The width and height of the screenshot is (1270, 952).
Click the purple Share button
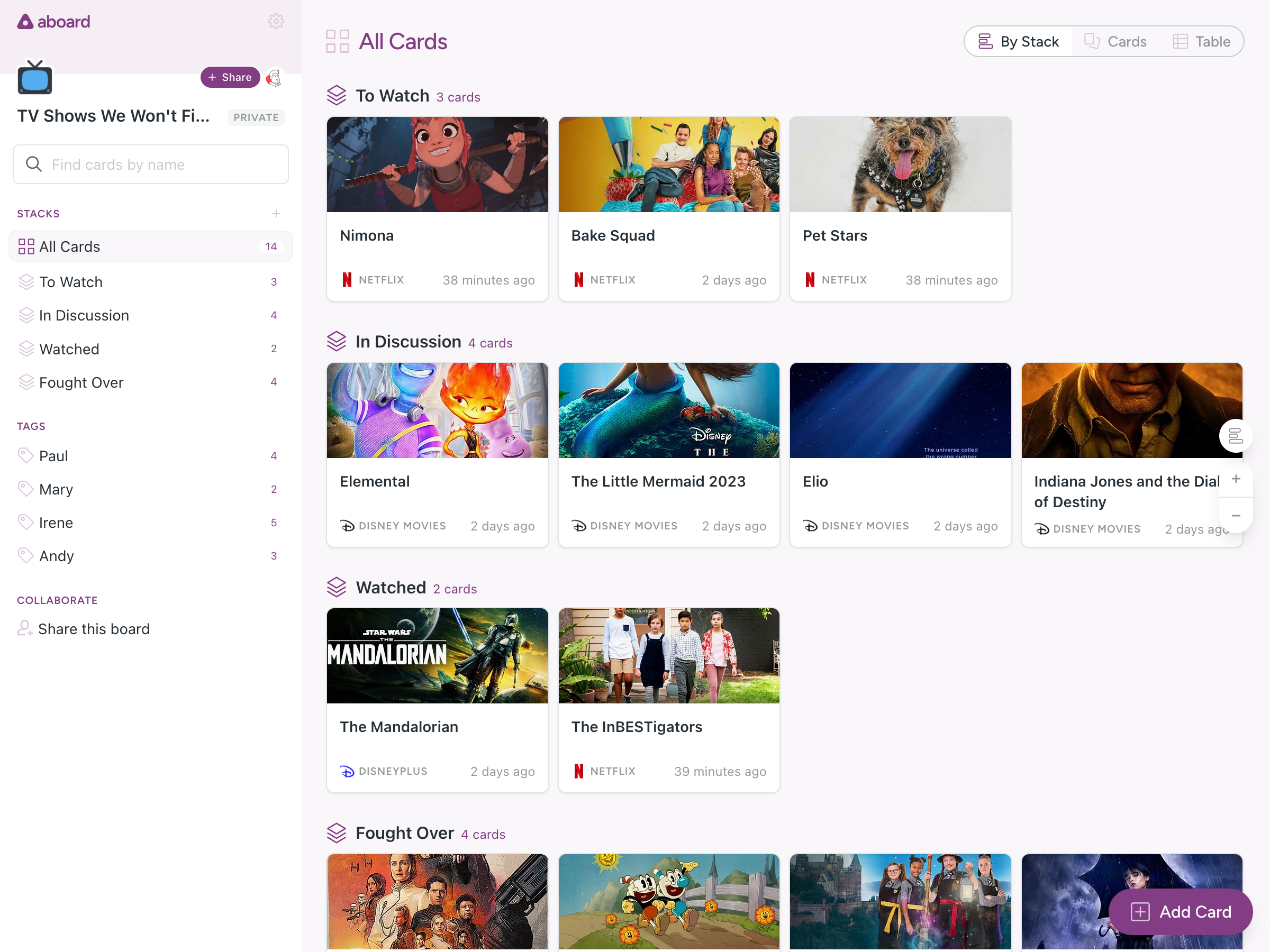pyautogui.click(x=230, y=77)
